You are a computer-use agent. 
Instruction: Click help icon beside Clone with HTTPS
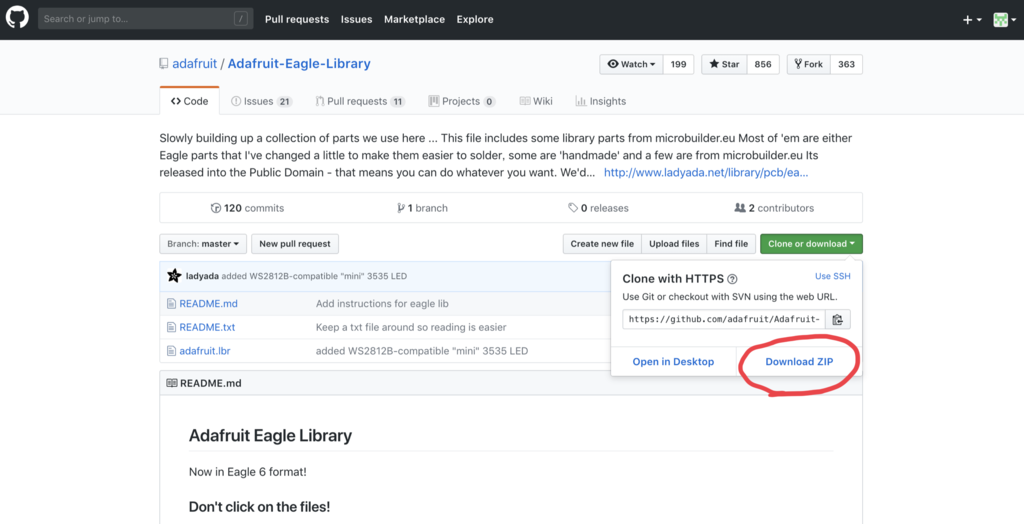(x=732, y=279)
